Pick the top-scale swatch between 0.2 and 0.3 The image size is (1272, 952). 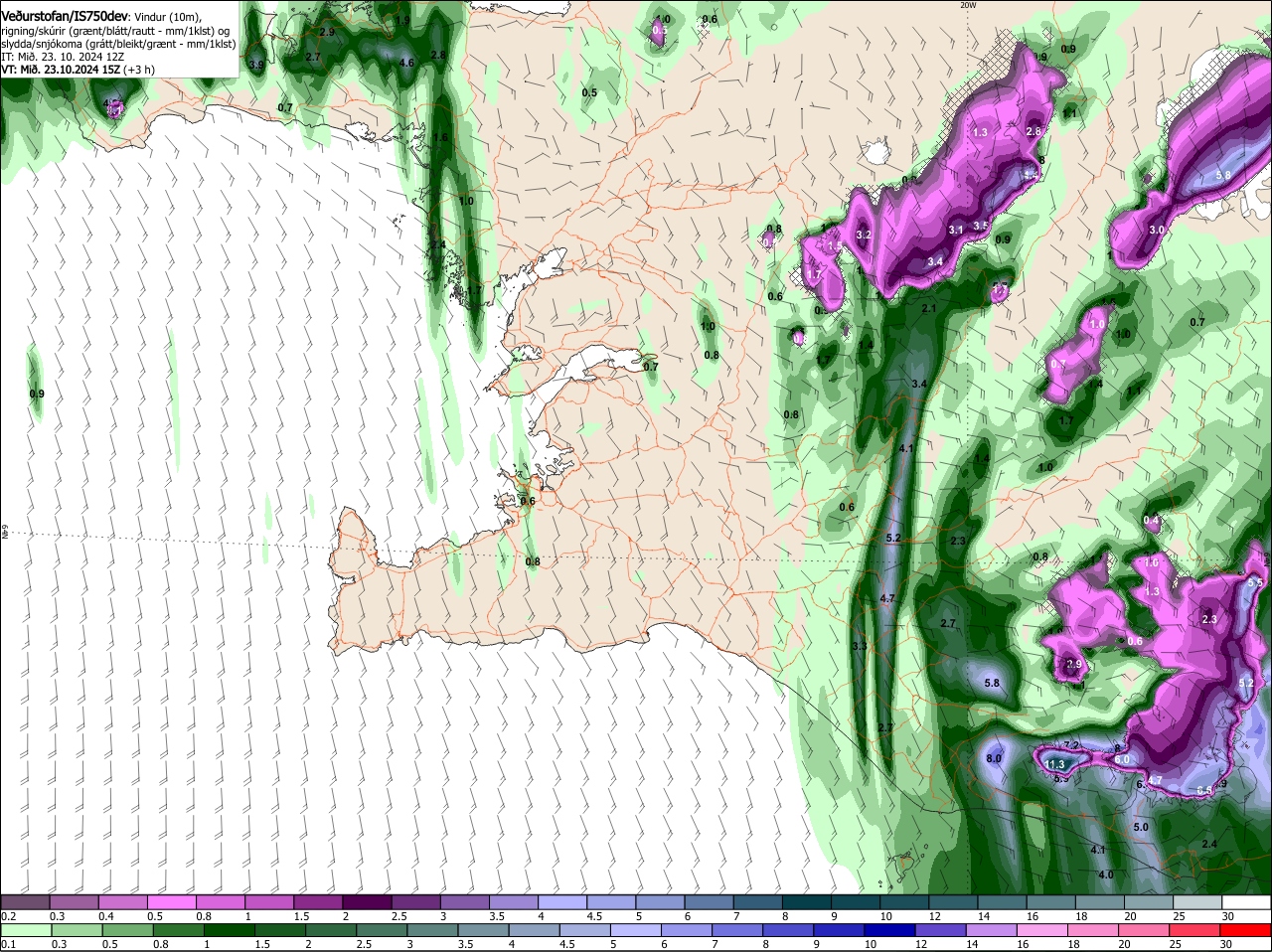25,902
